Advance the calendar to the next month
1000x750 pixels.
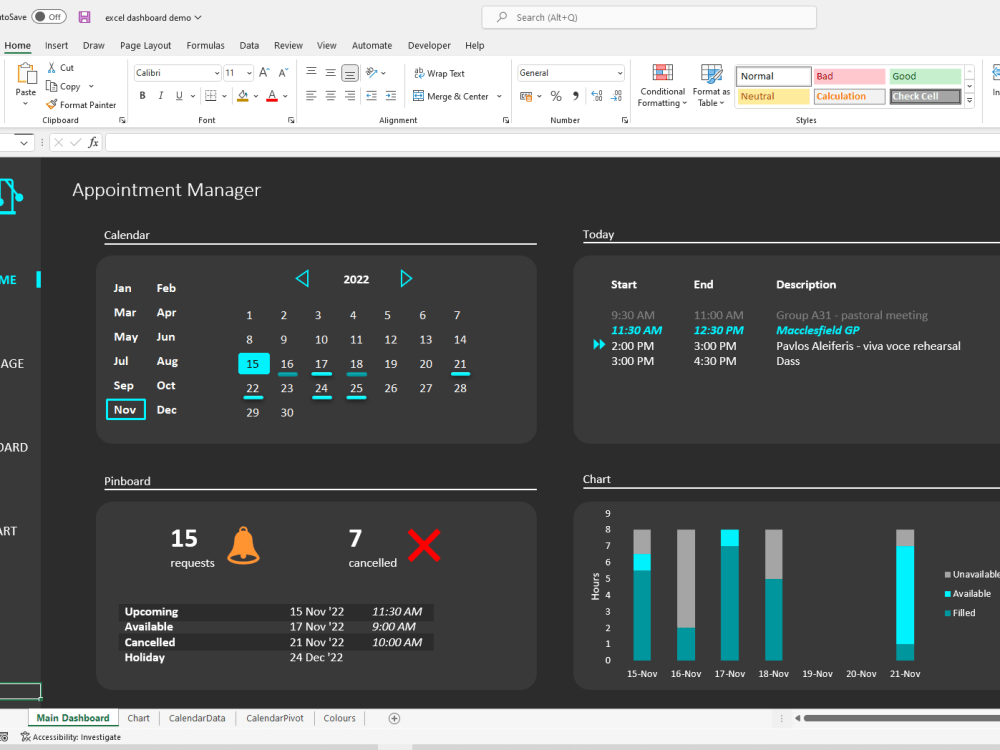pyautogui.click(x=406, y=278)
